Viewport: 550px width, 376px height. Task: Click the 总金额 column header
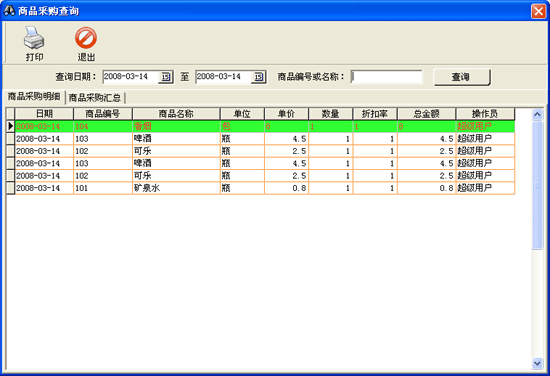click(426, 114)
